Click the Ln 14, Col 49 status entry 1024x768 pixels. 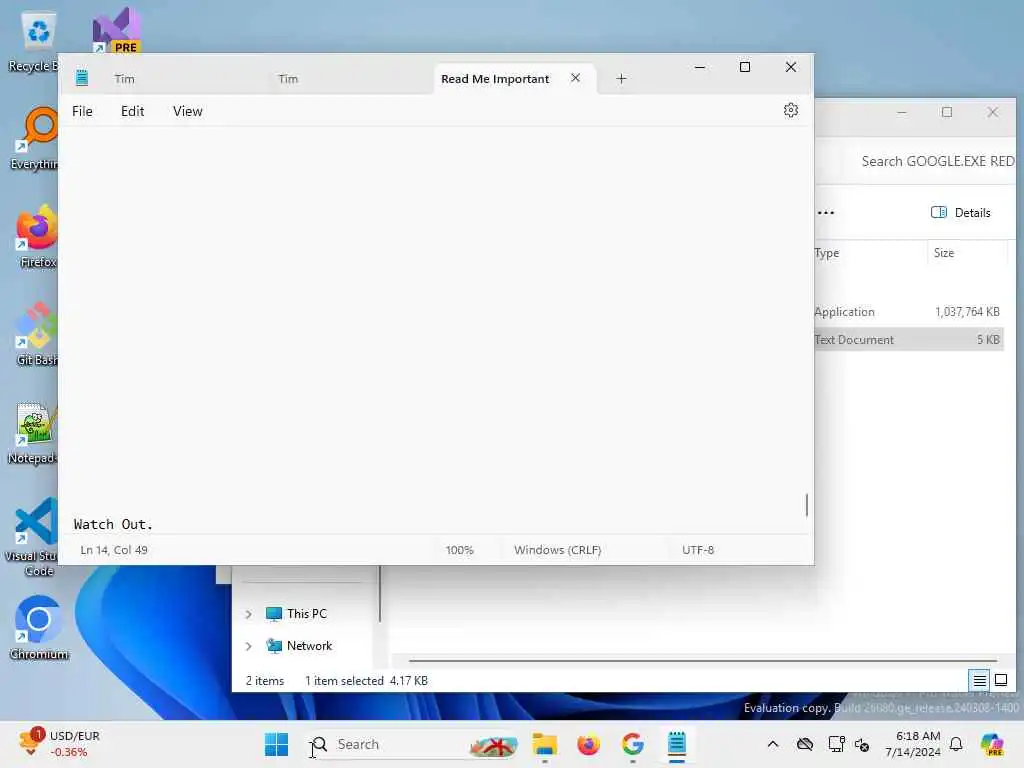point(114,550)
